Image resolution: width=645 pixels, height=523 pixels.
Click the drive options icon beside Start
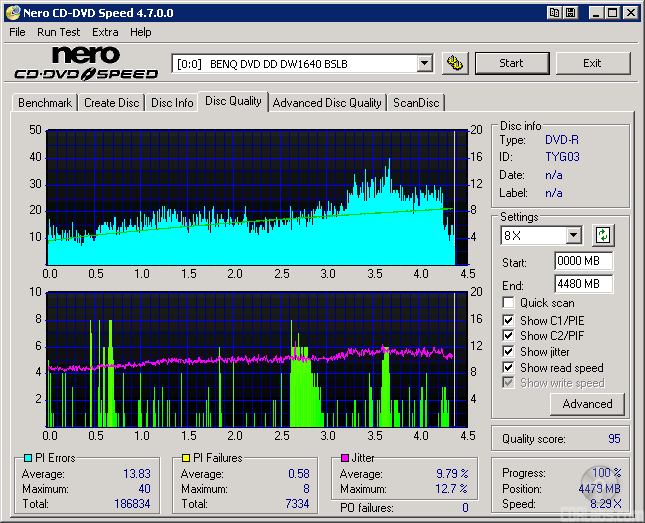point(454,63)
